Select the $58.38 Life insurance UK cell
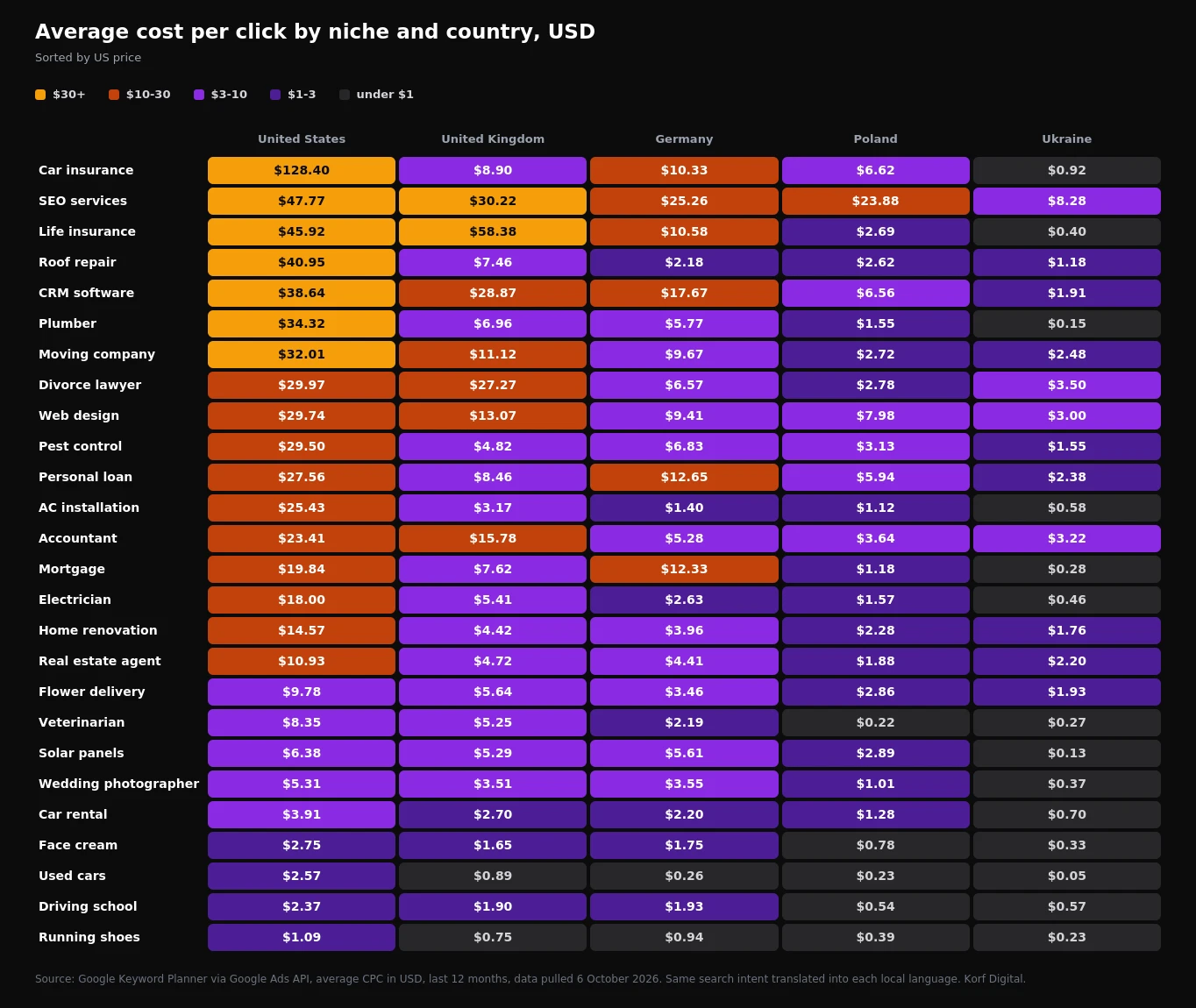The height and width of the screenshot is (1008, 1196). 493,231
